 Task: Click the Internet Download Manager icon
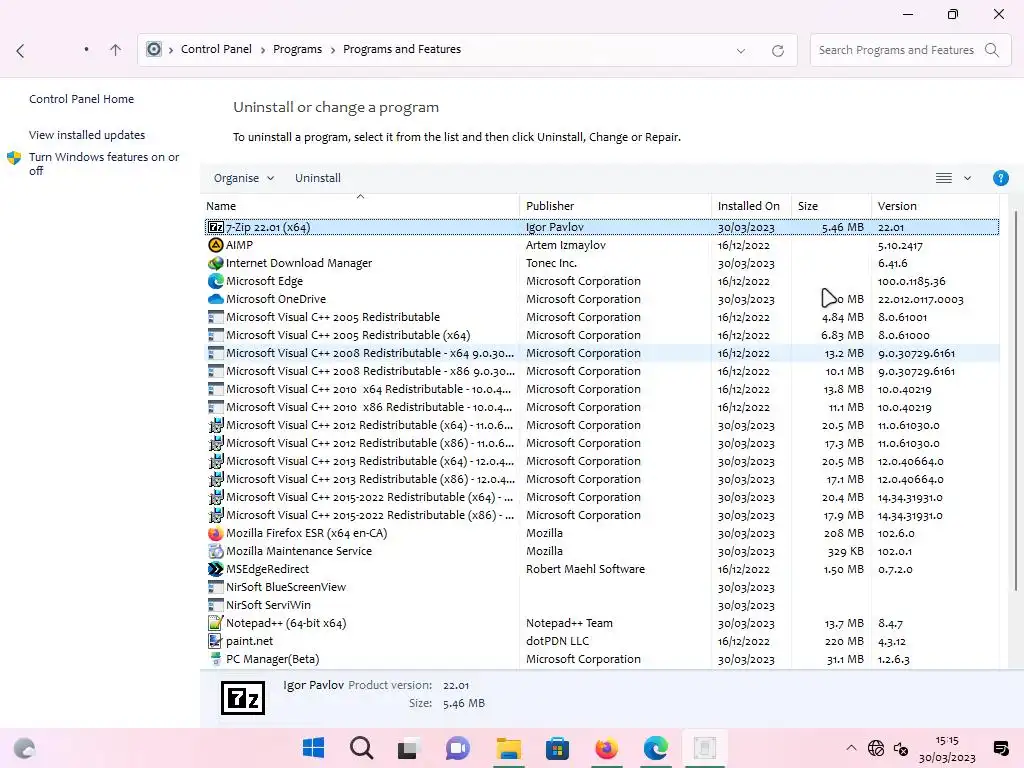(216, 263)
